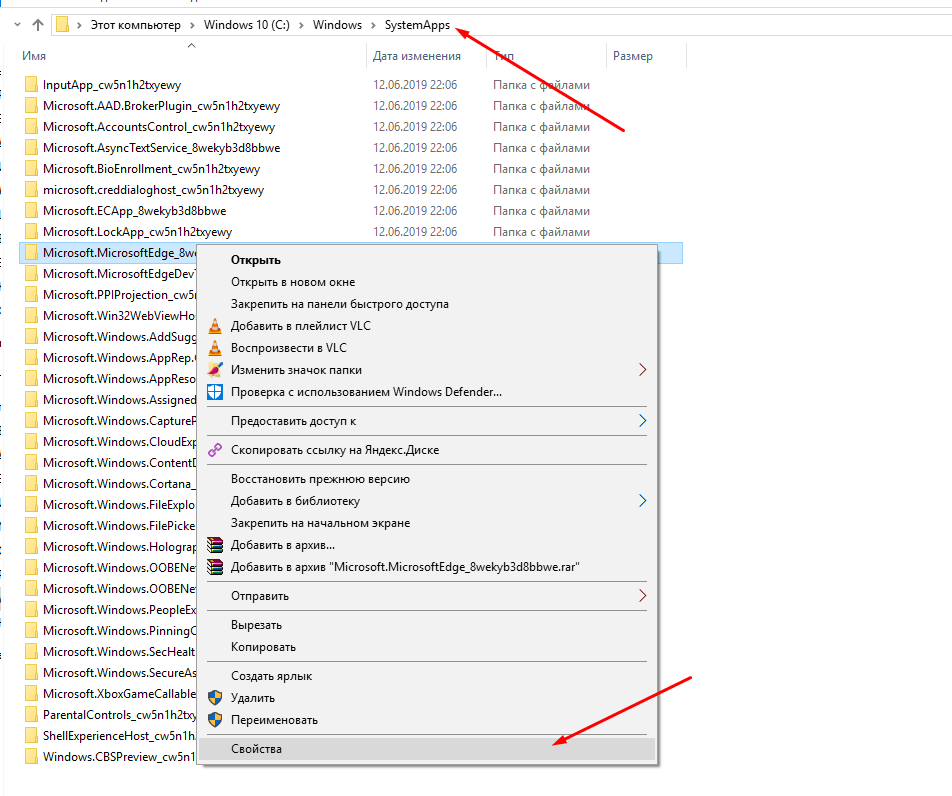Choose 'Закрепить на панели быстрого доступа'
952x796 pixels.
pos(429,304)
